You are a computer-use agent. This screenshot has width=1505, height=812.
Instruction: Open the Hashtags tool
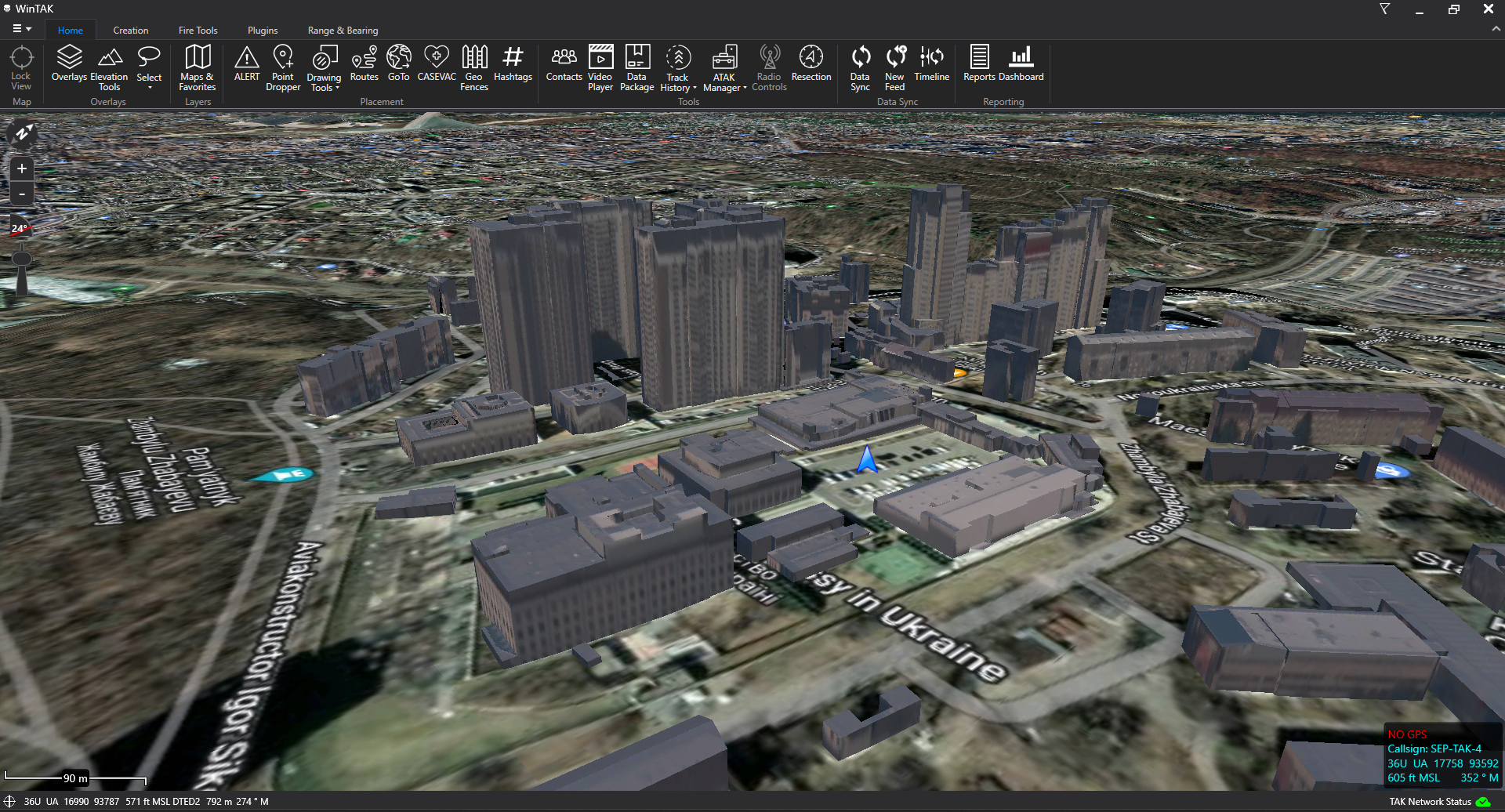point(513,63)
